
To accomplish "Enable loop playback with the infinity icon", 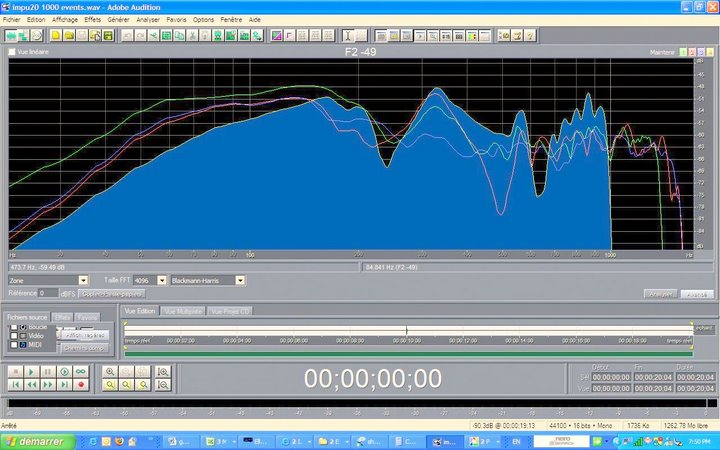I will tap(81, 371).
